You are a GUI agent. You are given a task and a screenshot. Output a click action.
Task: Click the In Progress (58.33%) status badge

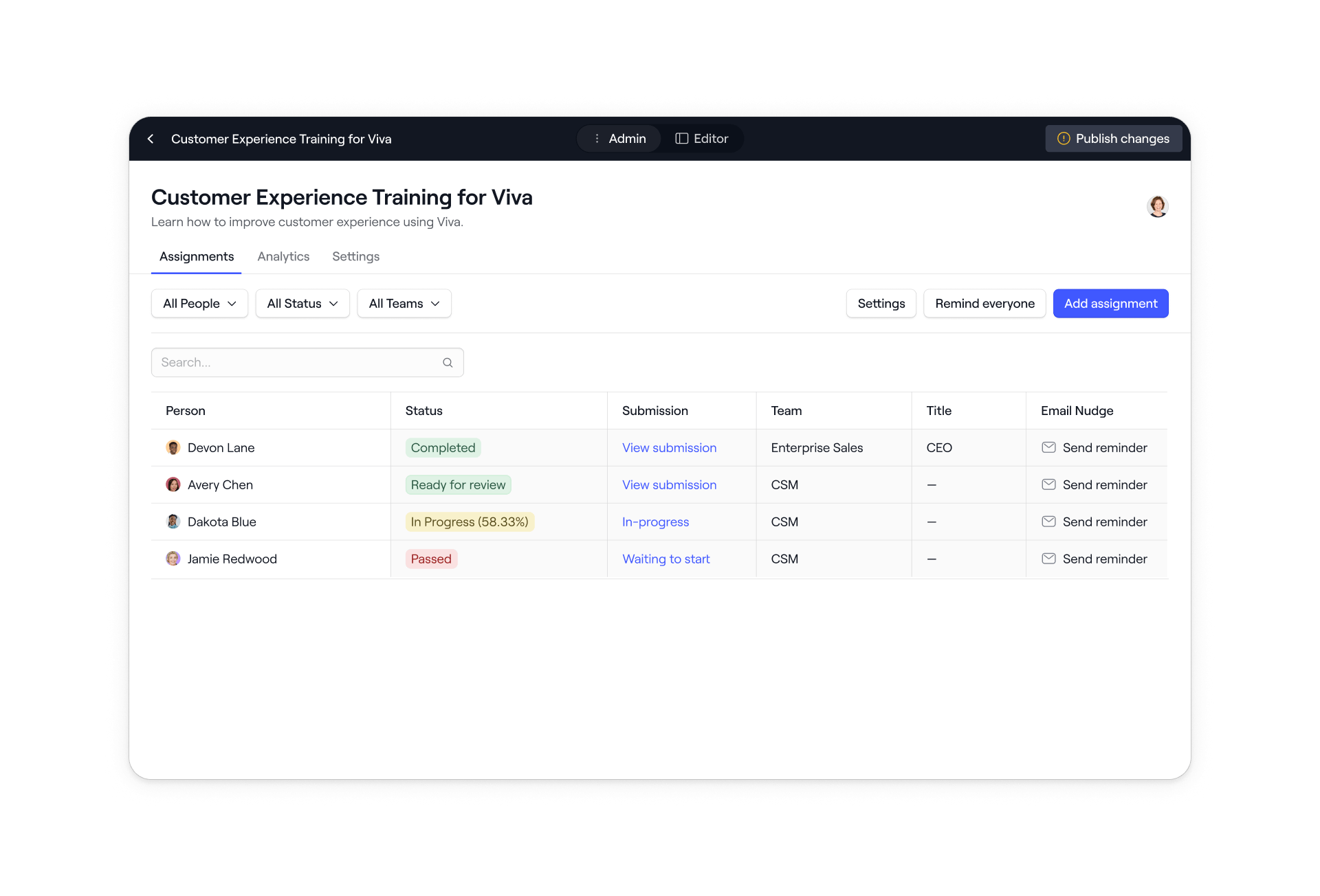(x=470, y=522)
